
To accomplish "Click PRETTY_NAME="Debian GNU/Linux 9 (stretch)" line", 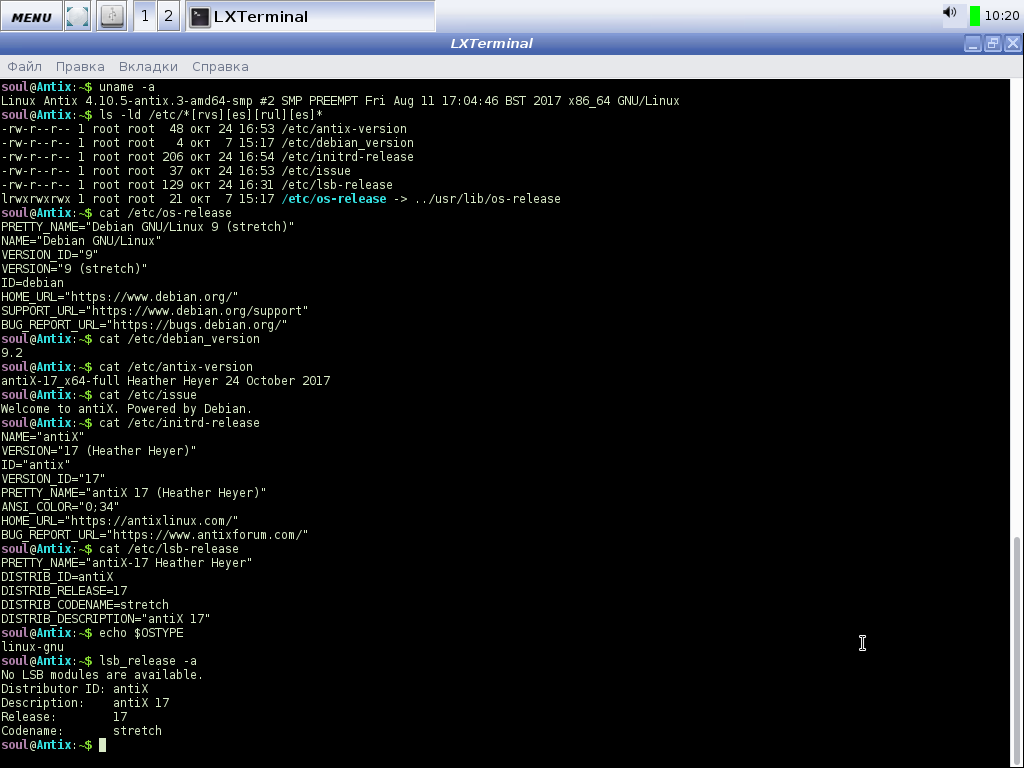I will [148, 227].
